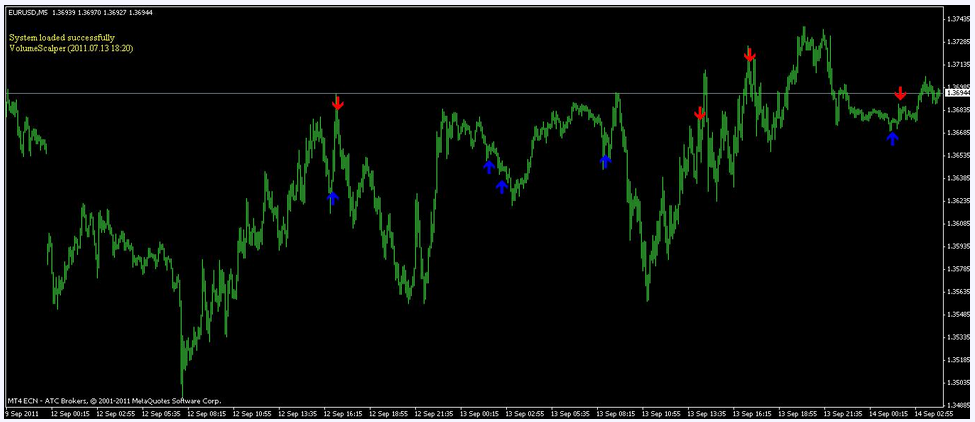Click the red sell arrow near 14 Sep 00:15

click(x=900, y=93)
